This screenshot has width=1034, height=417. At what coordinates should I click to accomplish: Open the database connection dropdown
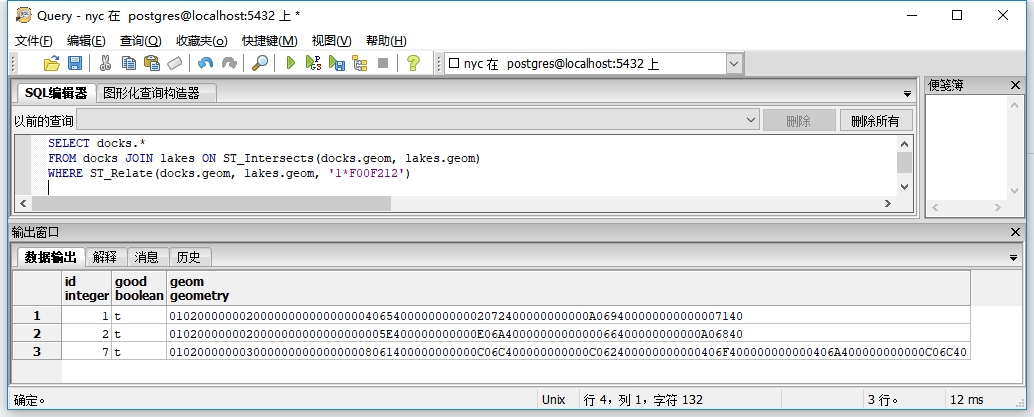tap(735, 64)
